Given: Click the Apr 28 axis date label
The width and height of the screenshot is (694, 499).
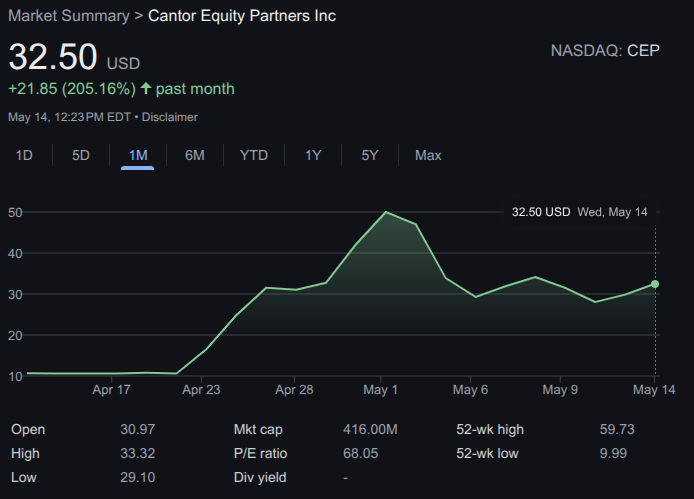Looking at the screenshot, I should tap(294, 390).
